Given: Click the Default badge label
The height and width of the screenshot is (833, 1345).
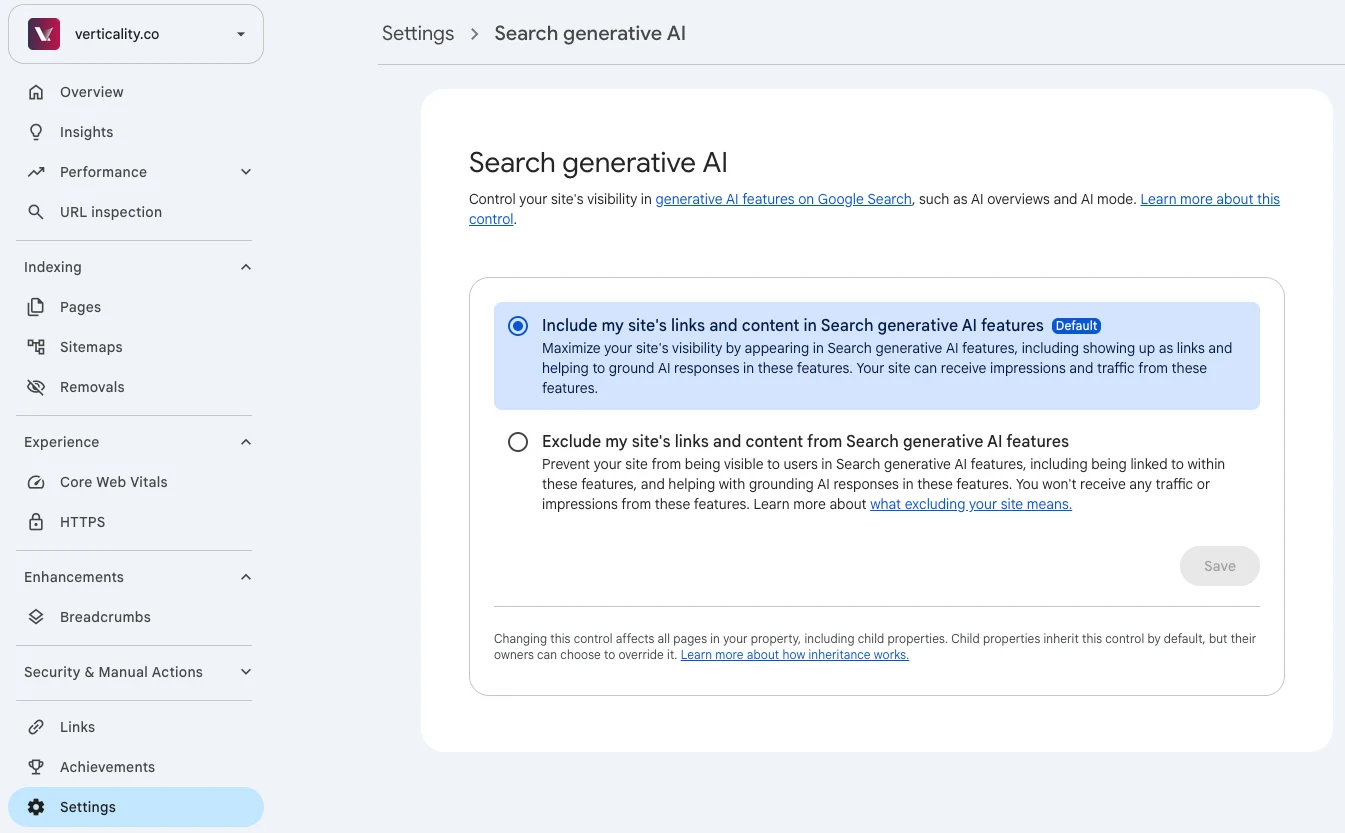Looking at the screenshot, I should [1077, 326].
